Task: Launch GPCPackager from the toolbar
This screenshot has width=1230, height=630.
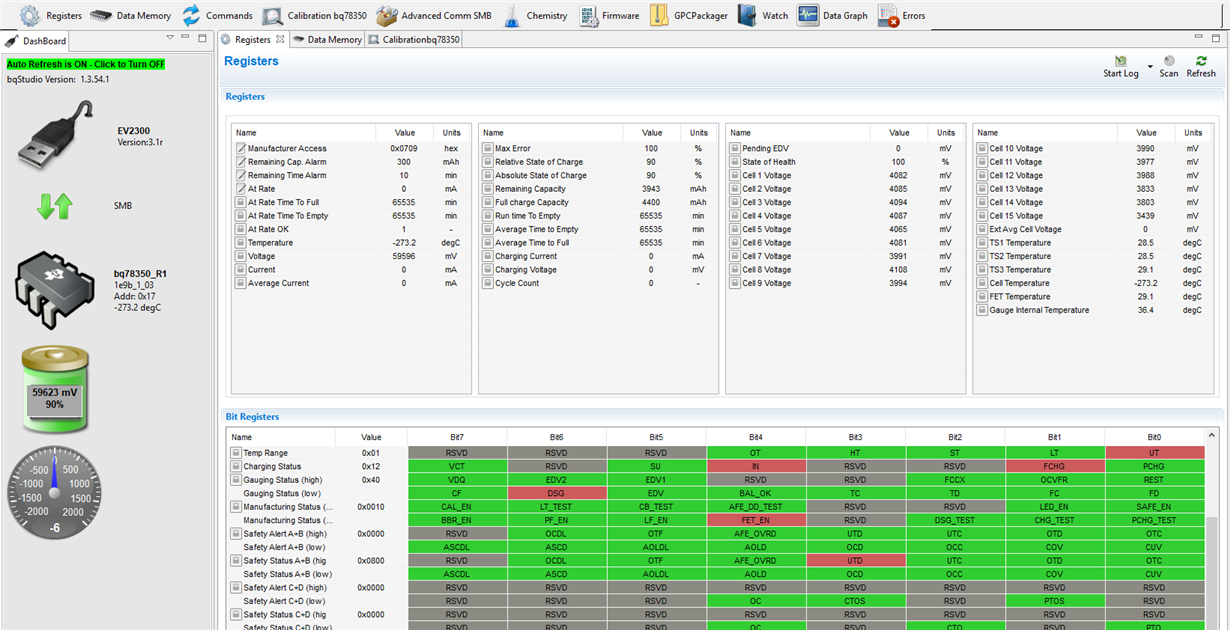Action: (687, 16)
